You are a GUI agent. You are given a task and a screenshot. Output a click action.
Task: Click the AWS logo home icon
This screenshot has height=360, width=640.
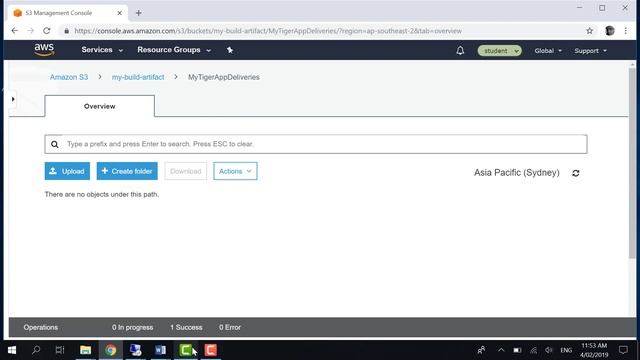click(44, 50)
